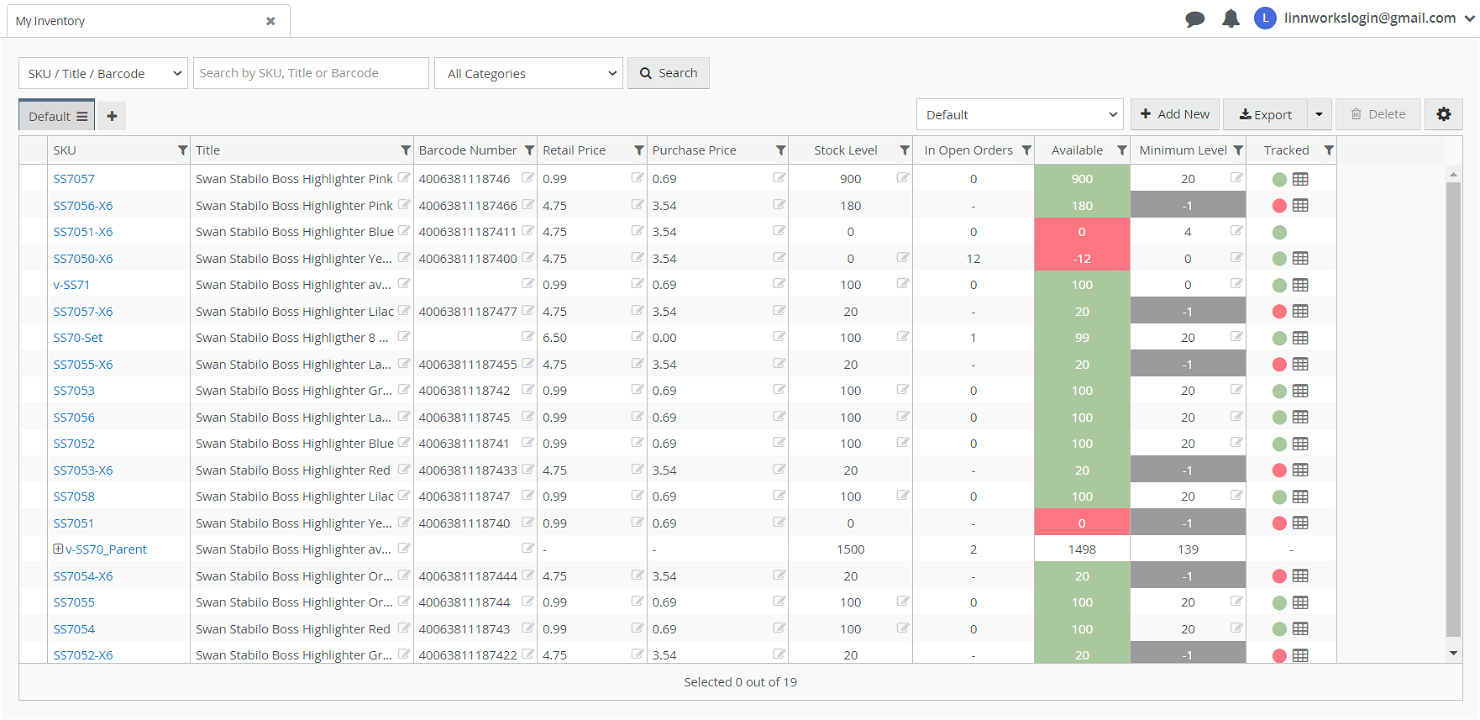Edit stock level of v-SS71
Image resolution: width=1480 pixels, height=720 pixels.
click(x=903, y=284)
